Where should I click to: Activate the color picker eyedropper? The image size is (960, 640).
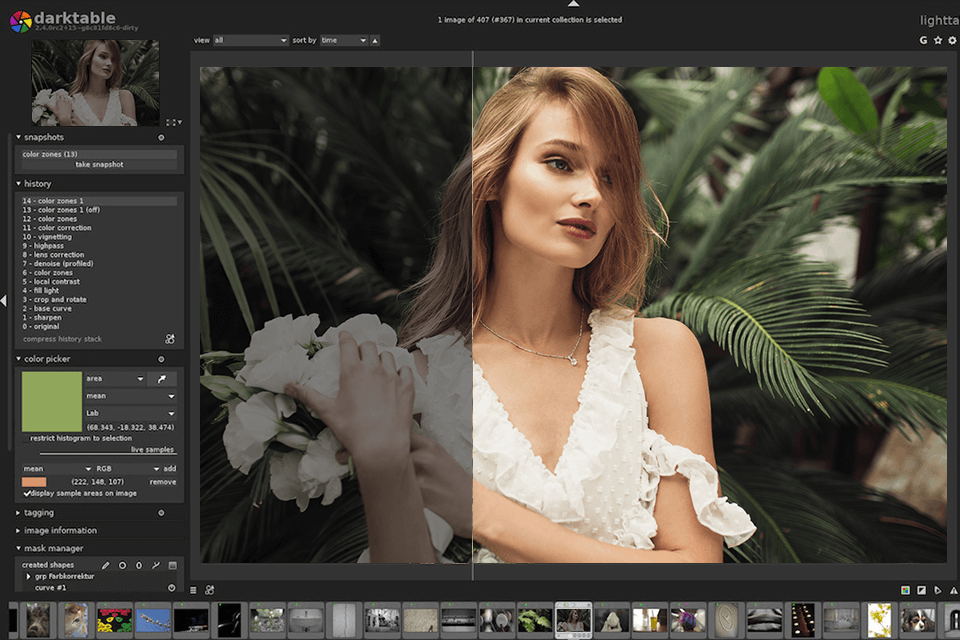tap(162, 379)
